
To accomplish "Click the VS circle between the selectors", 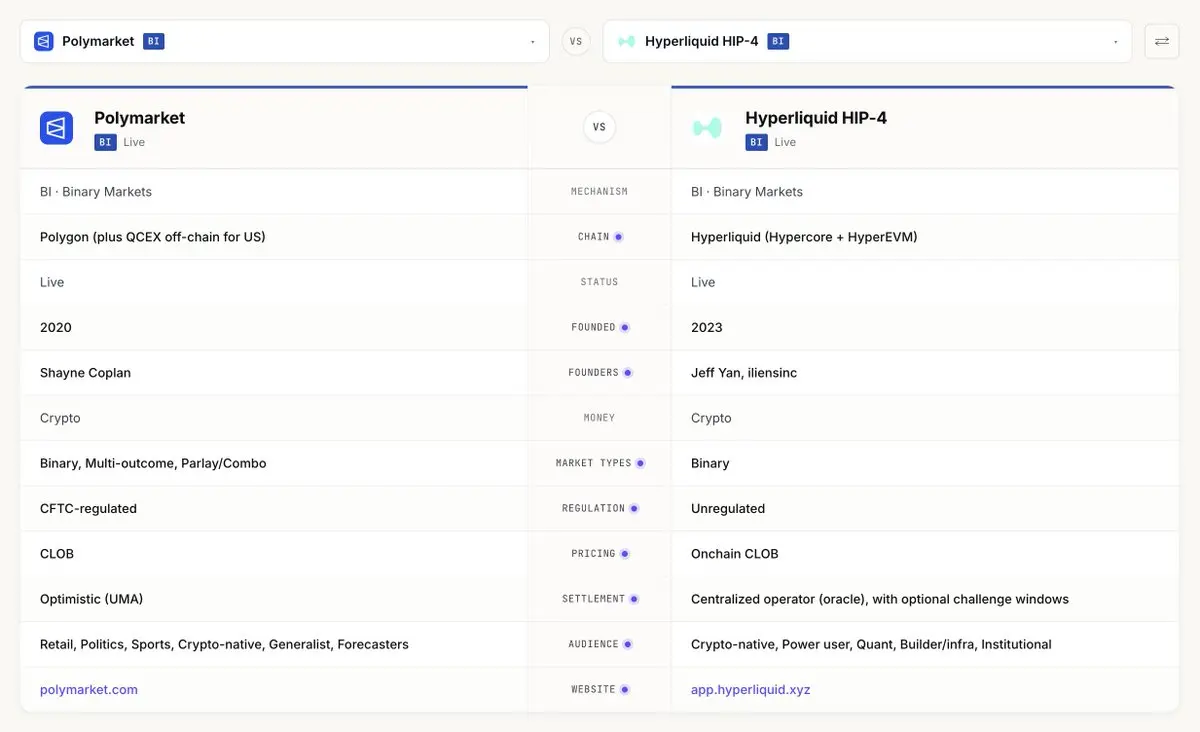I will pos(576,42).
